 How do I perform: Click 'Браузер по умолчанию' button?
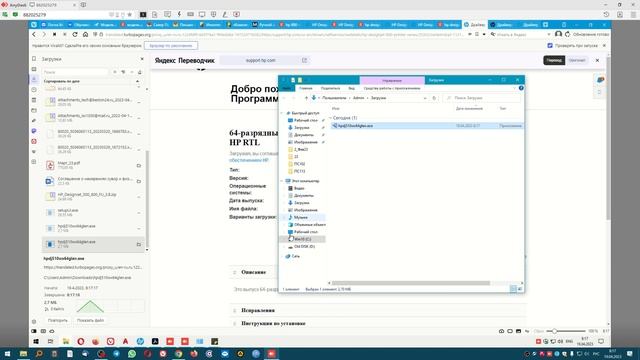(x=171, y=46)
